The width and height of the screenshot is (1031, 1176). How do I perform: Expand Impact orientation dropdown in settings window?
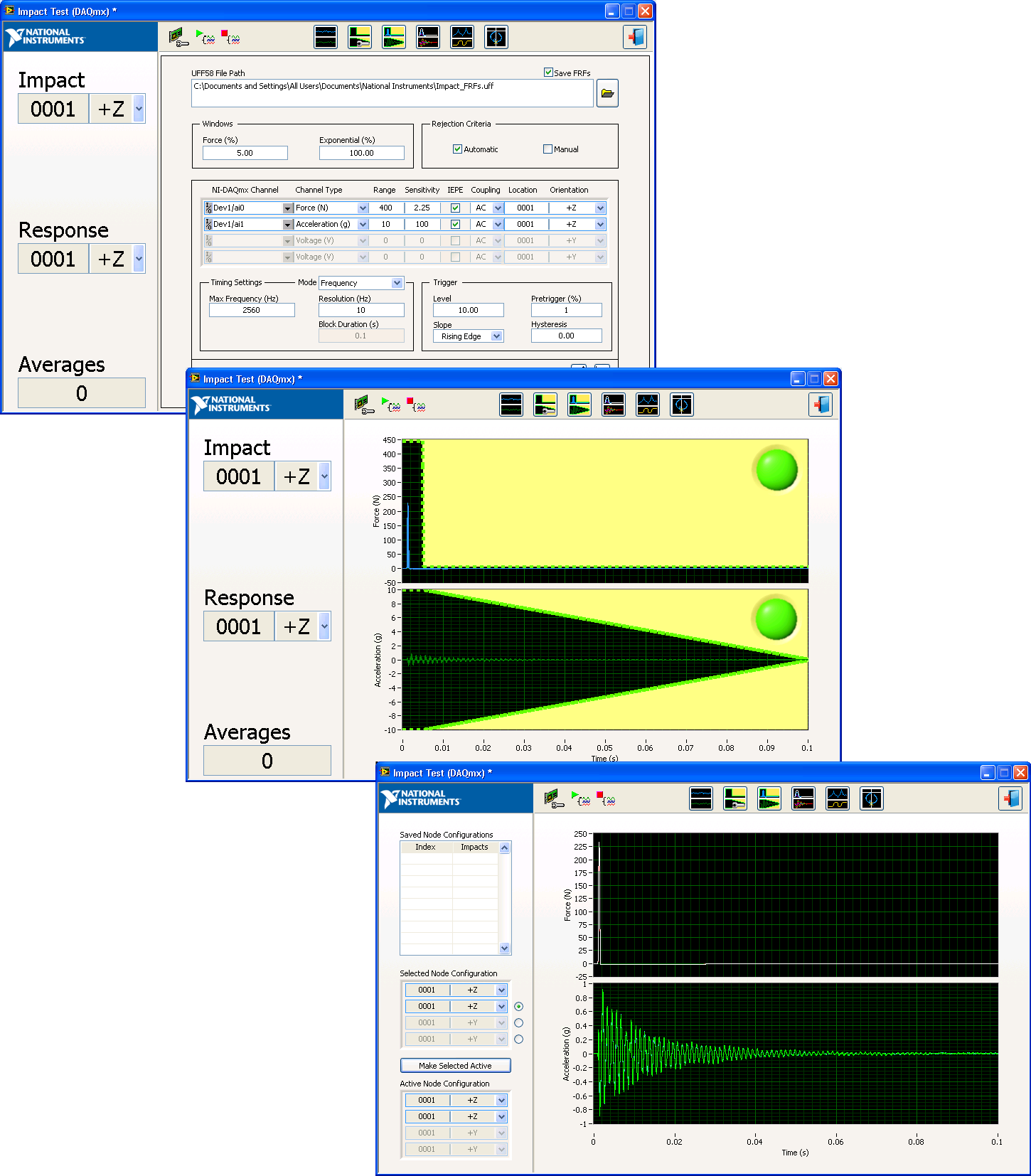[139, 109]
